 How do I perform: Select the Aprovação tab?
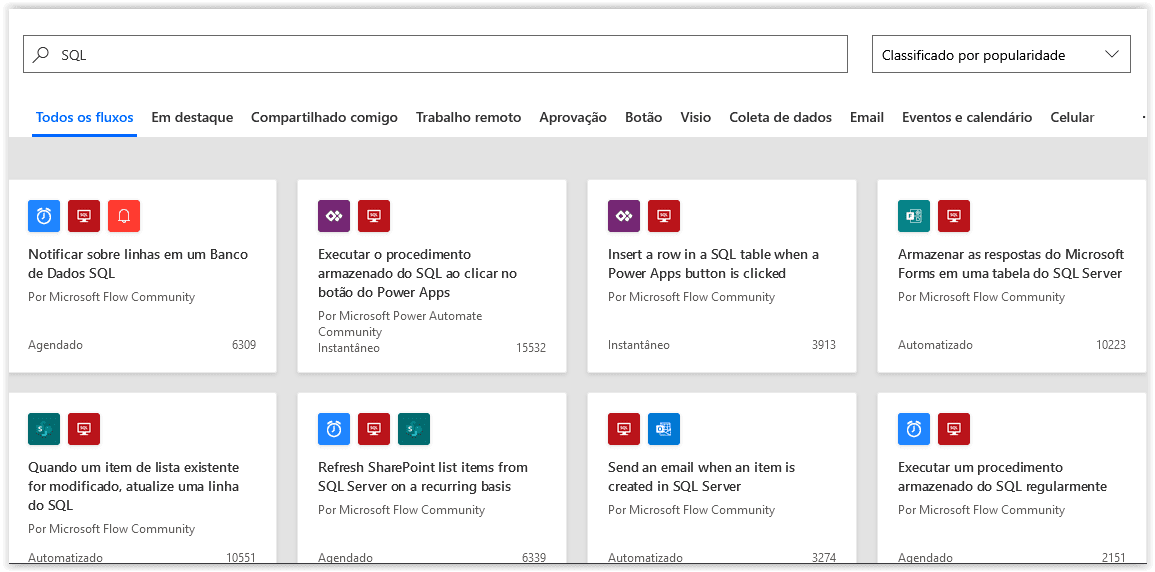pos(573,117)
